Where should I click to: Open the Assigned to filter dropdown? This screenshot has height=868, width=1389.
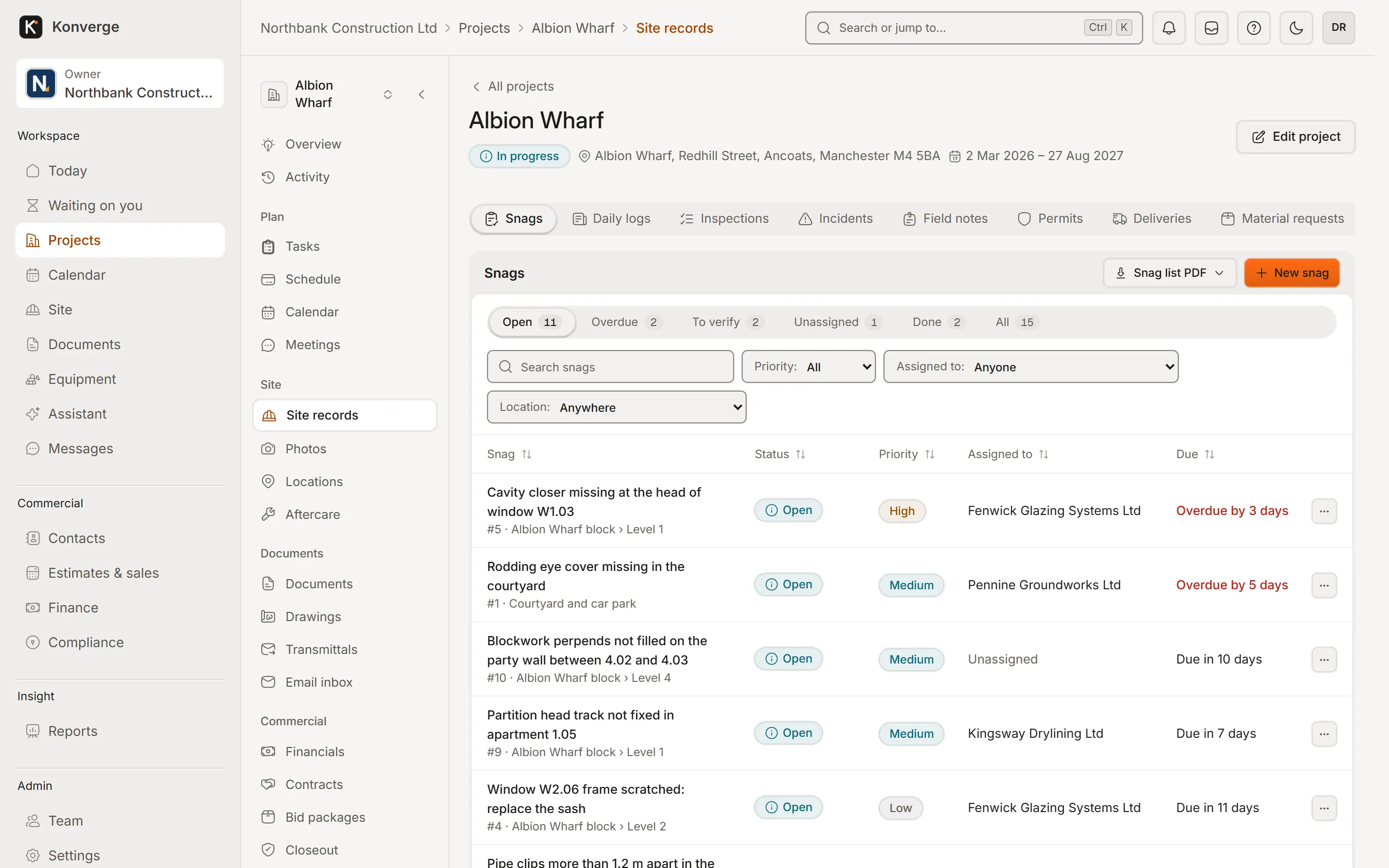[x=1030, y=366]
